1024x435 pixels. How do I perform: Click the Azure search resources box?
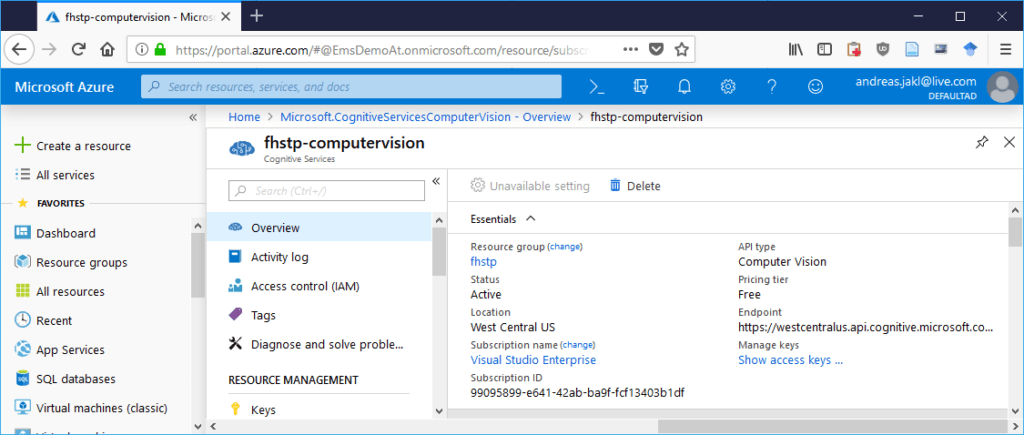(x=351, y=86)
